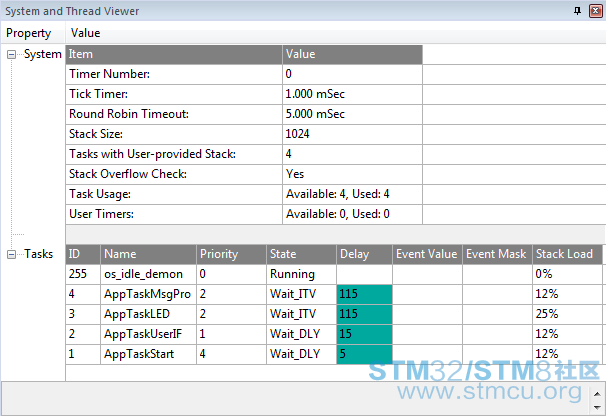
Task: Click the 15 delay cell
Action: [x=364, y=334]
